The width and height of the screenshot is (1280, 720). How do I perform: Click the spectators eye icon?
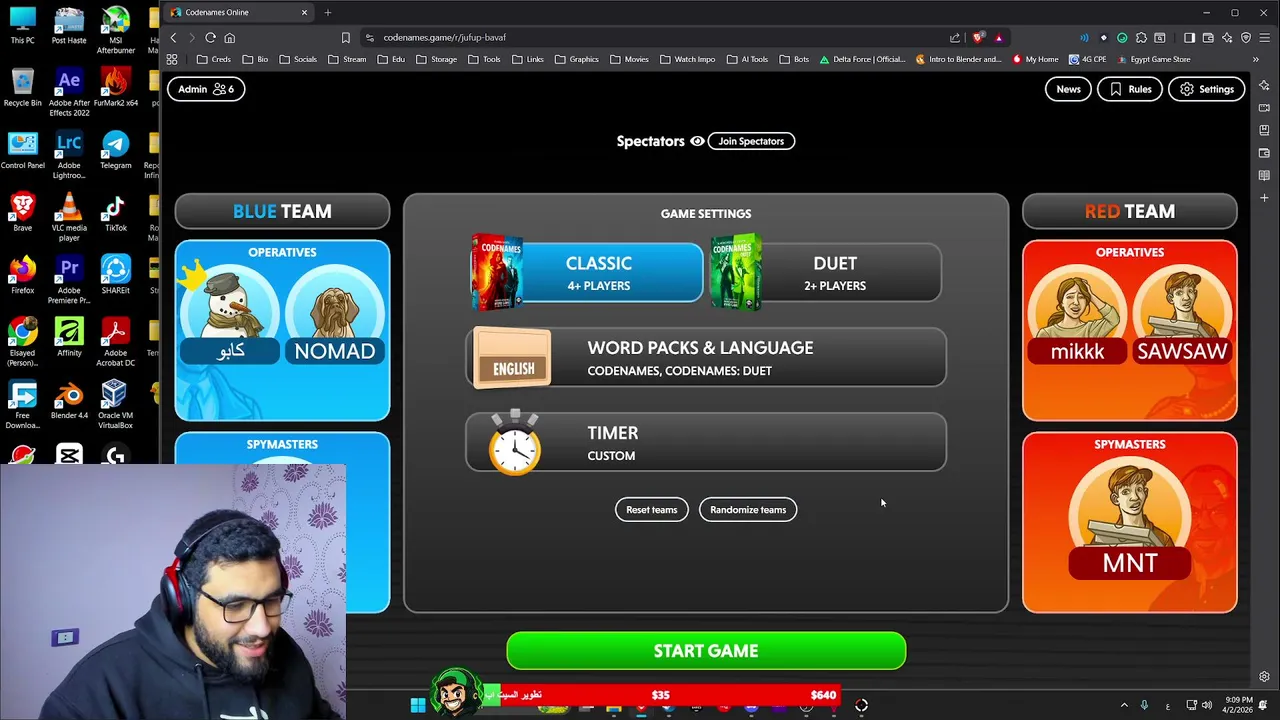point(697,141)
